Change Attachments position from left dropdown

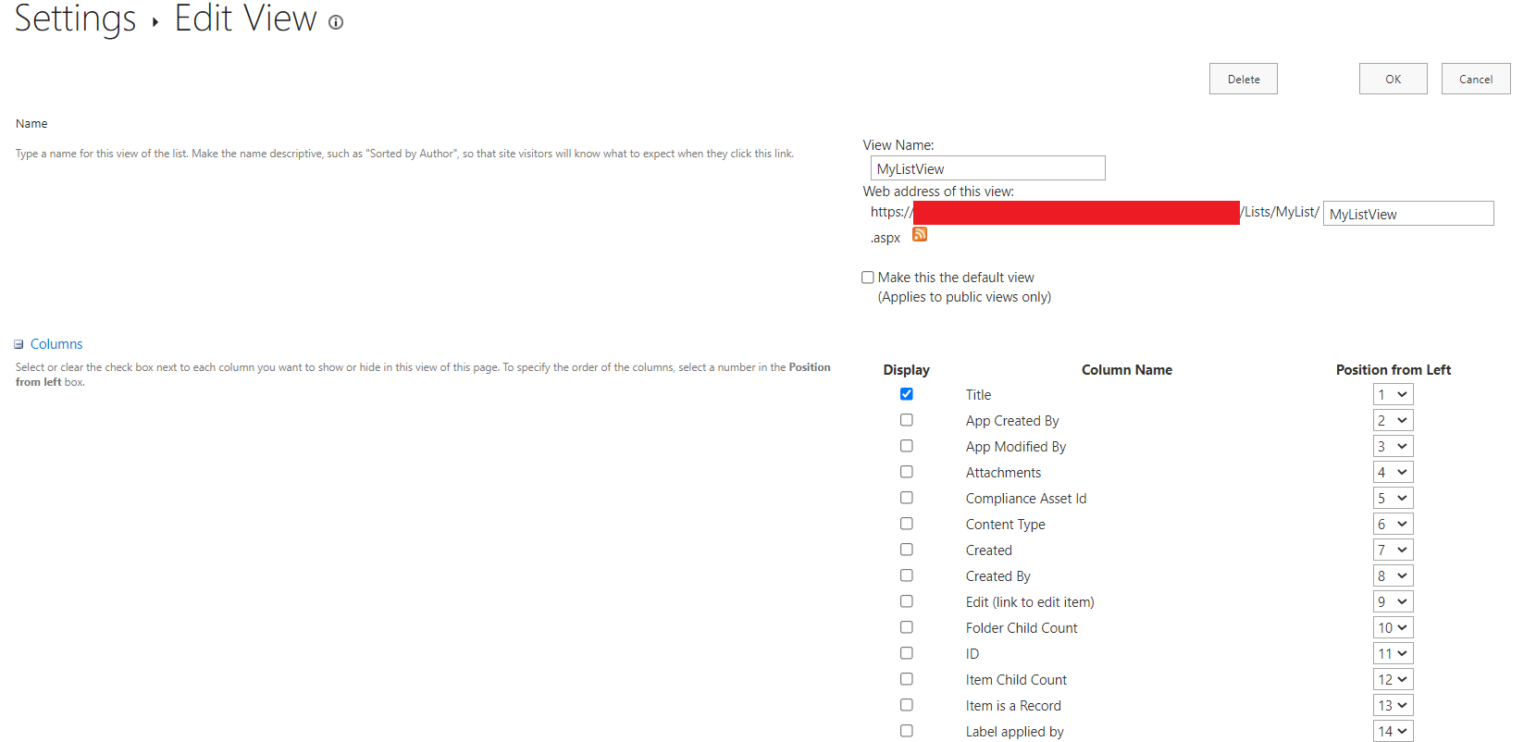[x=1393, y=472]
